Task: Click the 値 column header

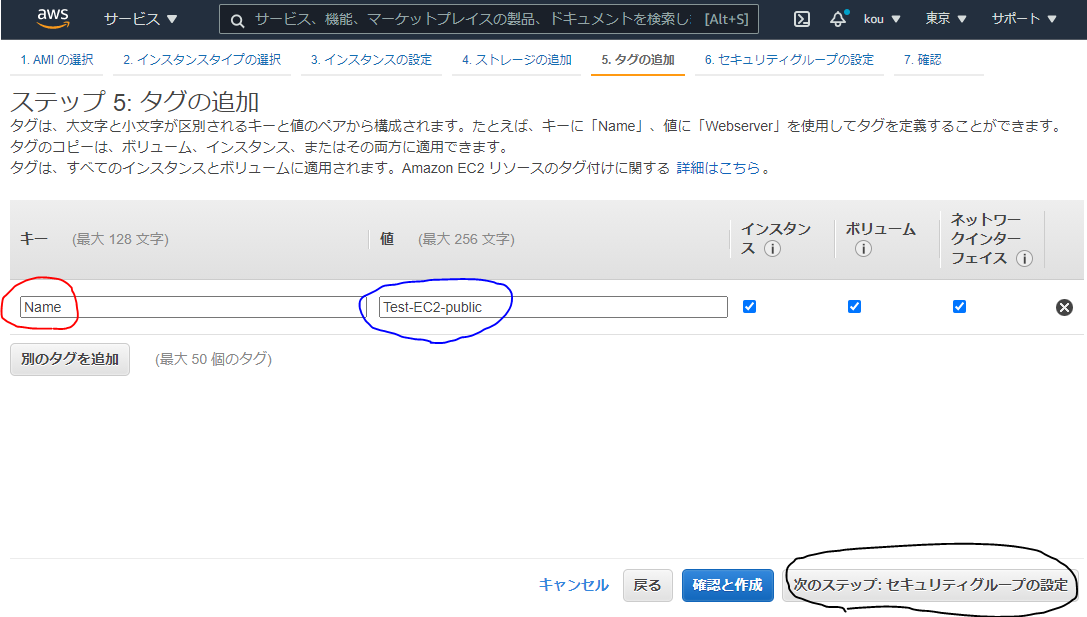Action: click(x=387, y=239)
